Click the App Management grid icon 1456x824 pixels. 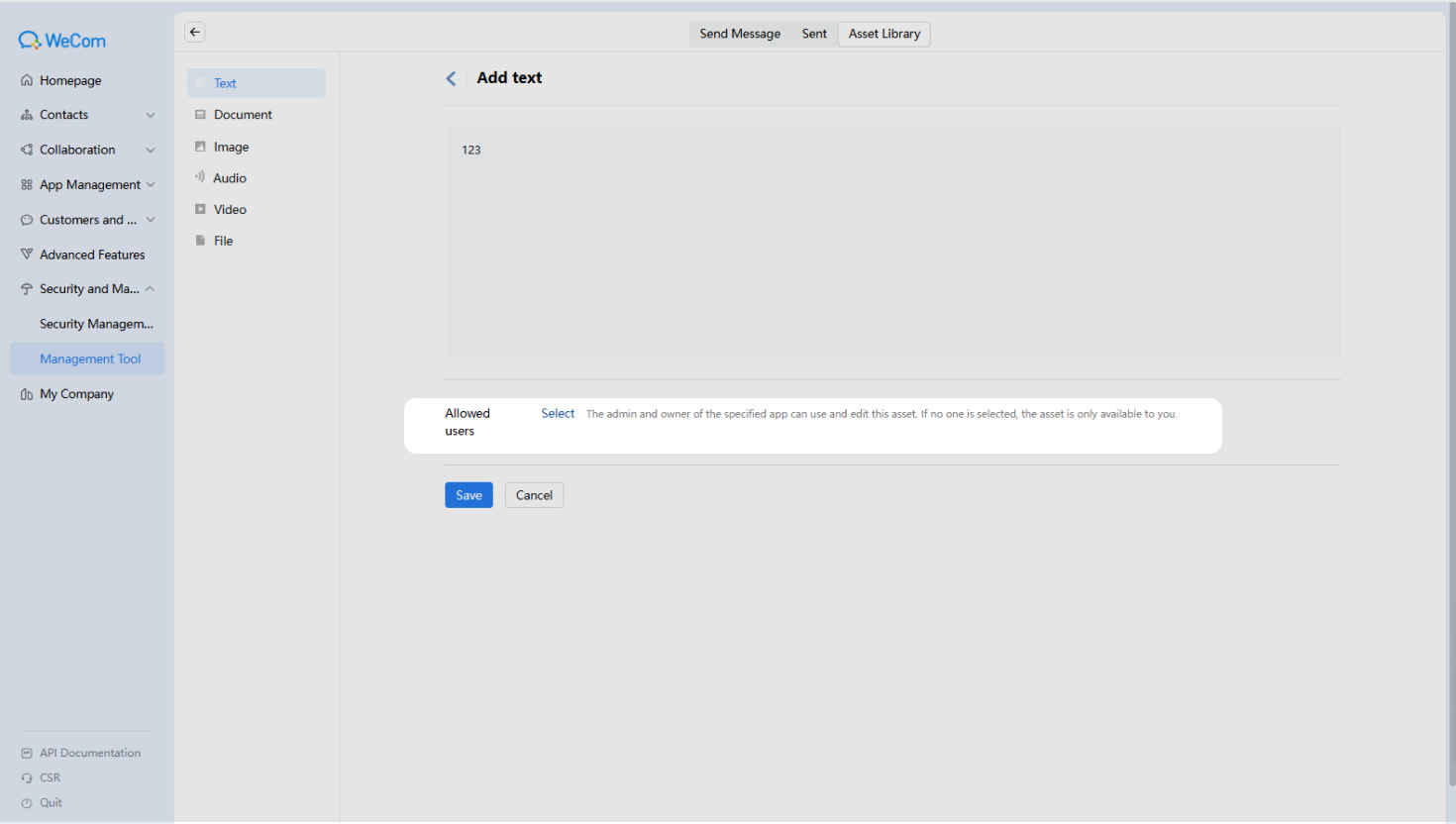point(27,184)
